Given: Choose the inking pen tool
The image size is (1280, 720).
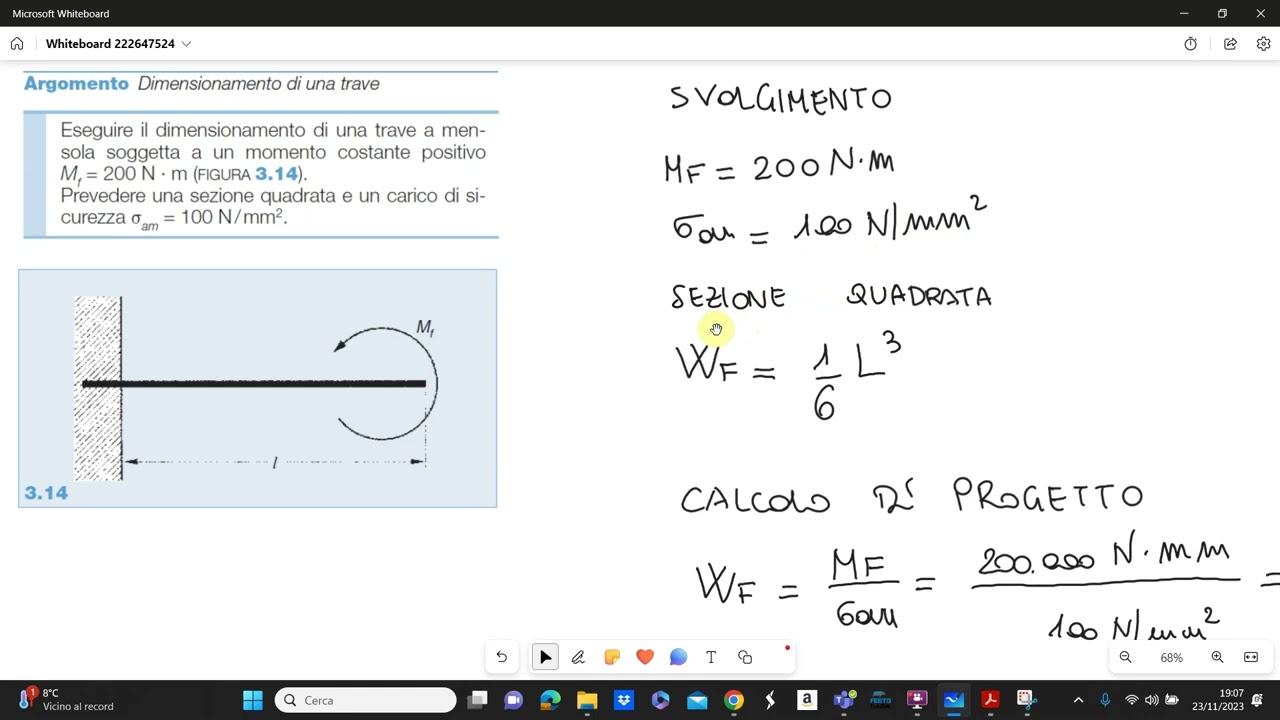Looking at the screenshot, I should [578, 657].
